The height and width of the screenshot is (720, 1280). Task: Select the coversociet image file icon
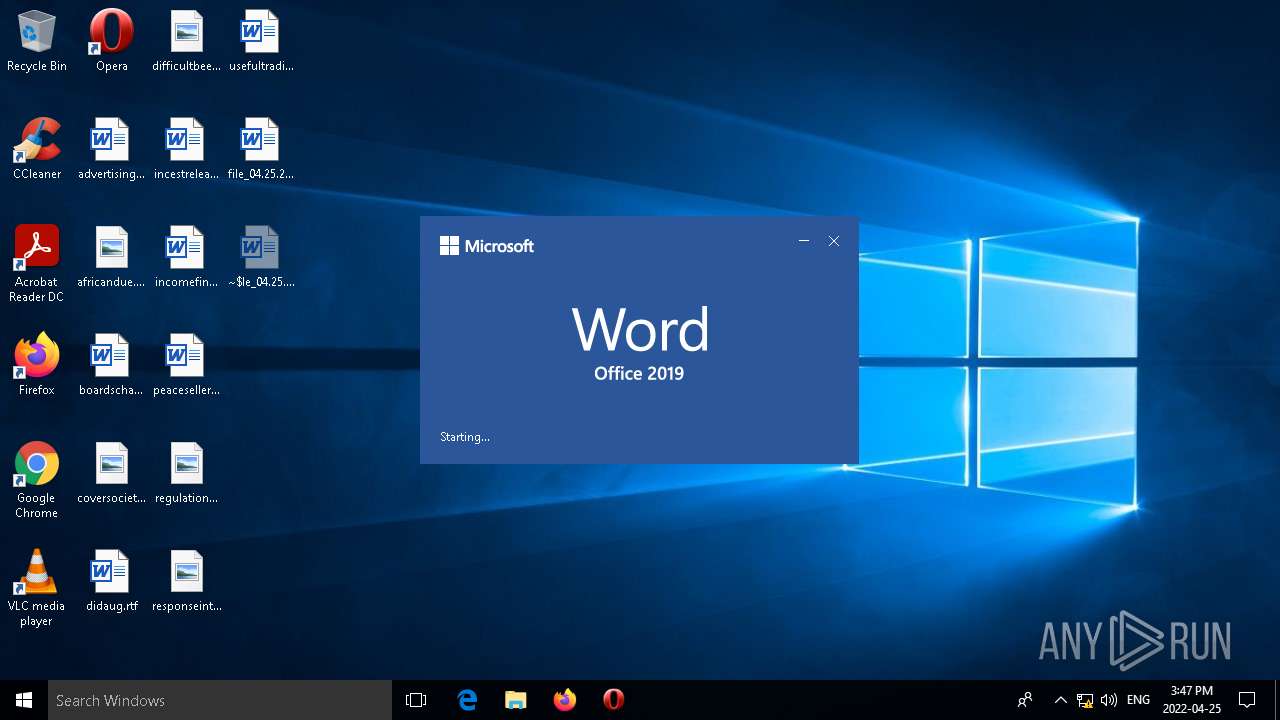112,472
